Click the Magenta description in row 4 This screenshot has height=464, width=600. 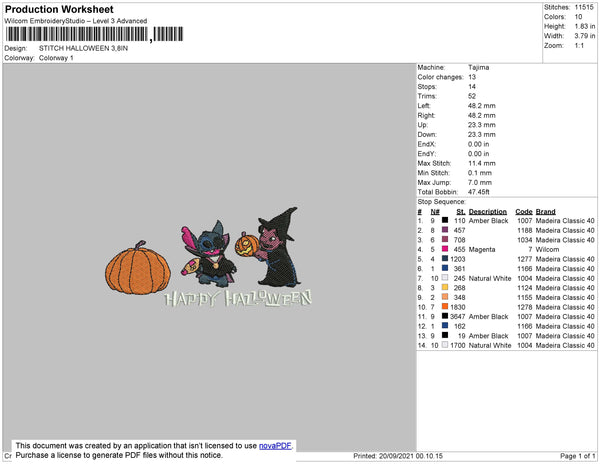coord(482,249)
